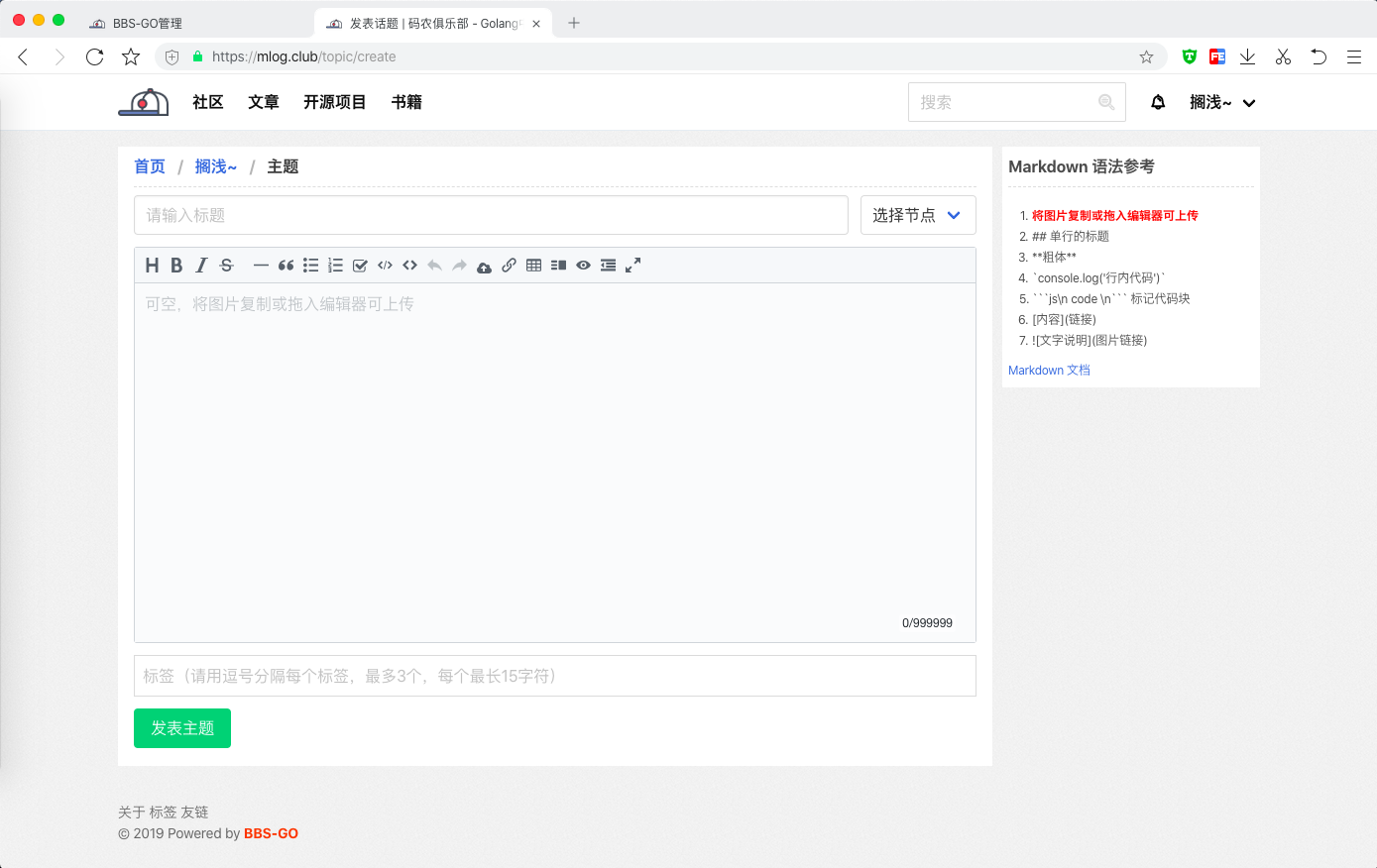Screen dimensions: 1377x868
Task: Open the 文章 articles menu
Action: pyautogui.click(x=264, y=102)
